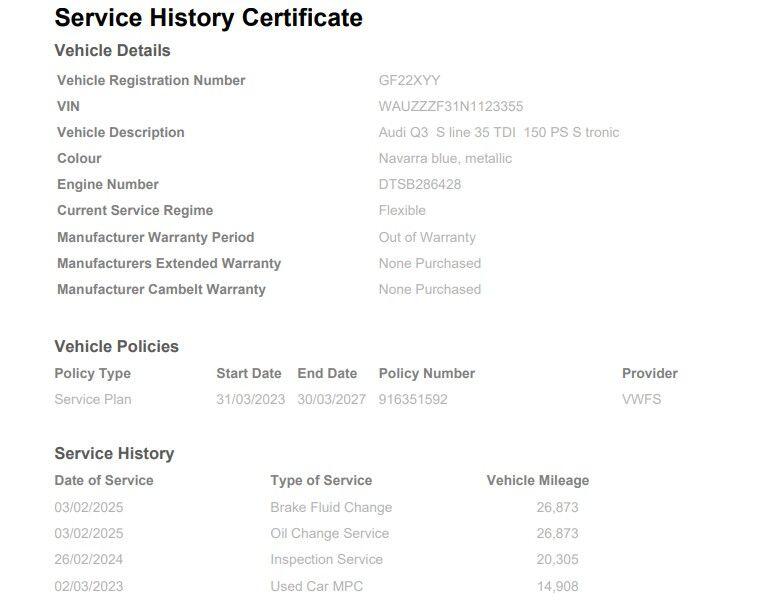Select the Audi Q3 vehicle description text

(498, 132)
